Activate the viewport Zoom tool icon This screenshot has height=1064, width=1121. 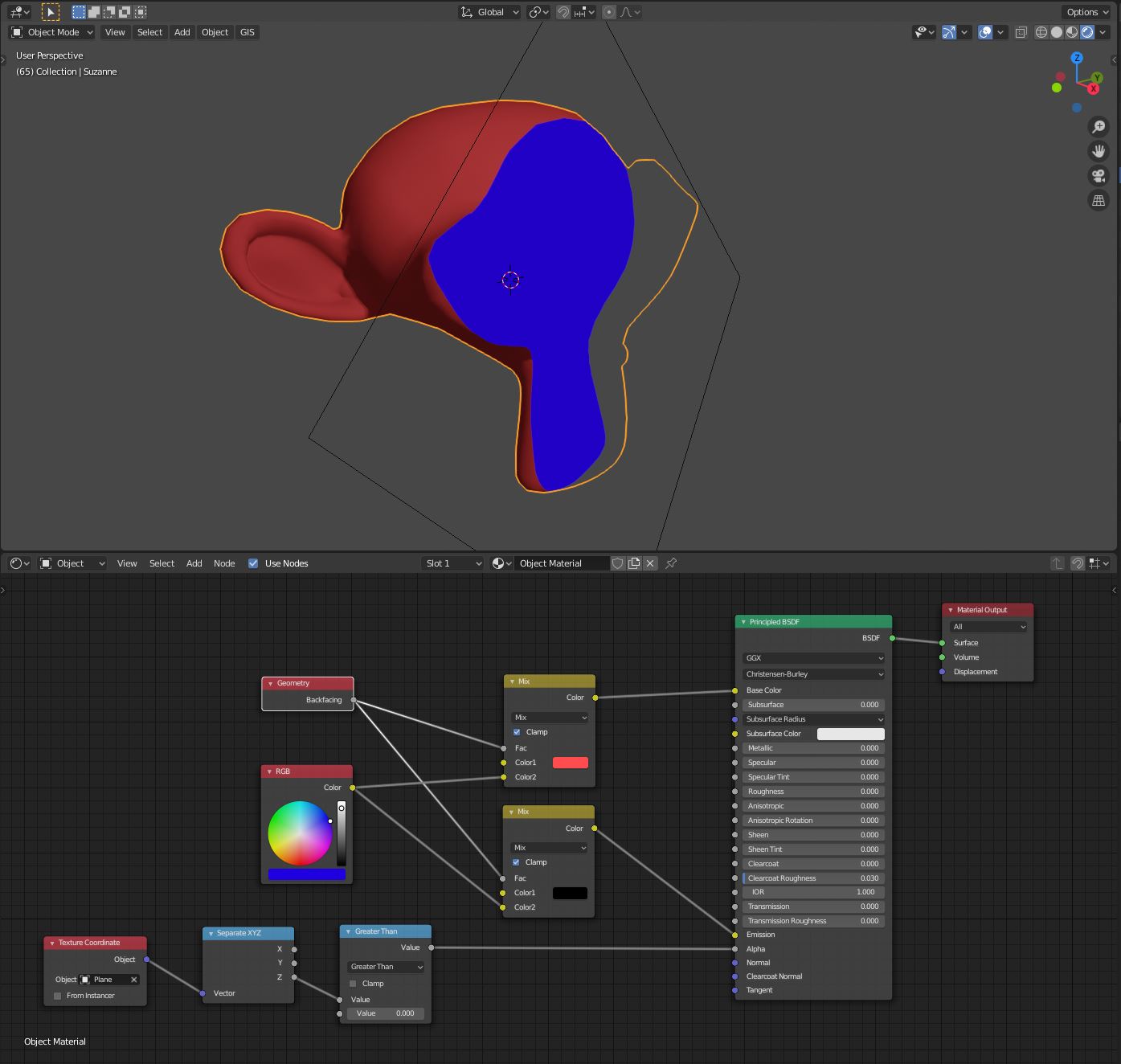pyautogui.click(x=1098, y=126)
